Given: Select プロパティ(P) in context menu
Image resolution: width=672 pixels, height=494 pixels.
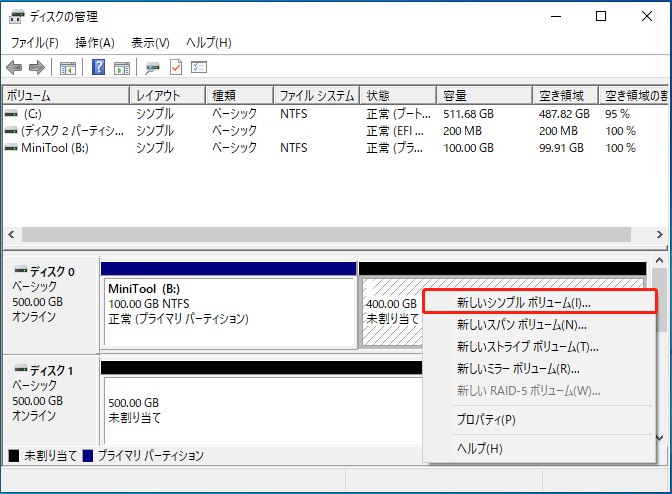Looking at the screenshot, I should click(540, 419).
